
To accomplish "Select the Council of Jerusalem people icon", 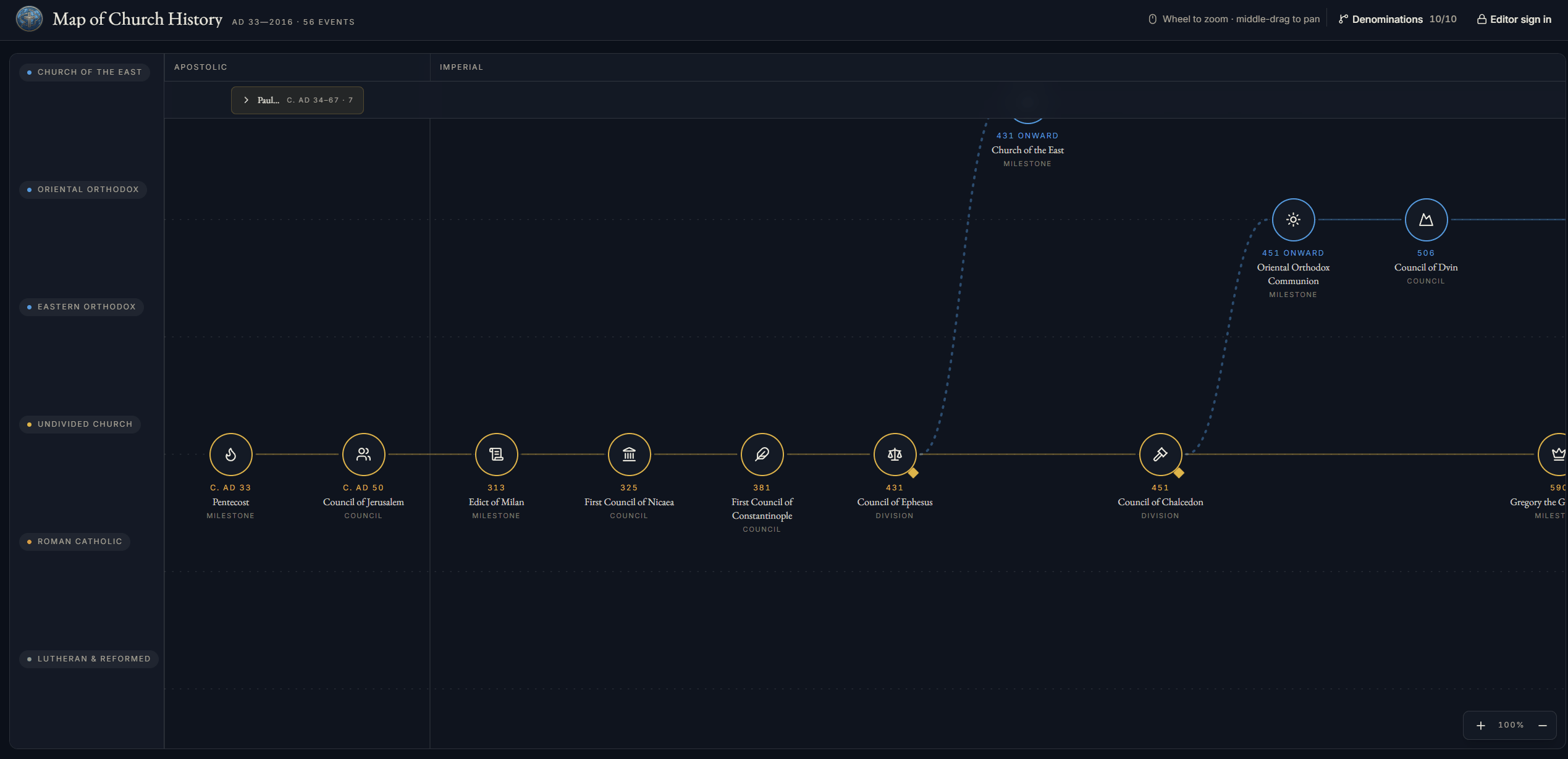I will tap(363, 455).
